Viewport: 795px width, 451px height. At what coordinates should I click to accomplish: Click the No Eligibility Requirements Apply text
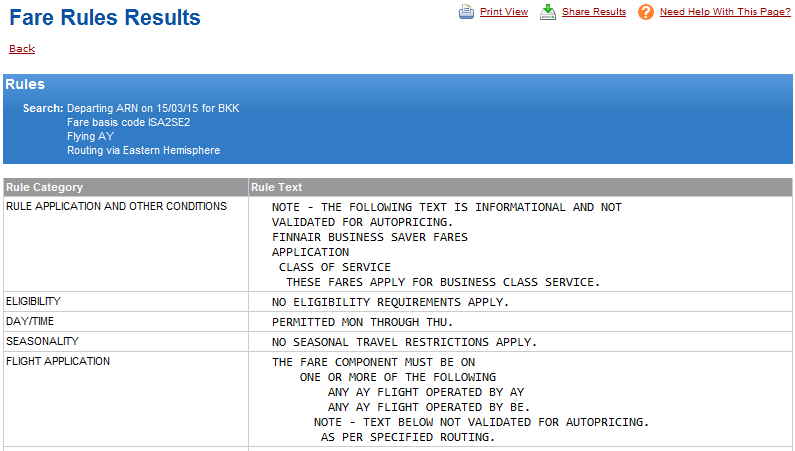[x=390, y=302]
